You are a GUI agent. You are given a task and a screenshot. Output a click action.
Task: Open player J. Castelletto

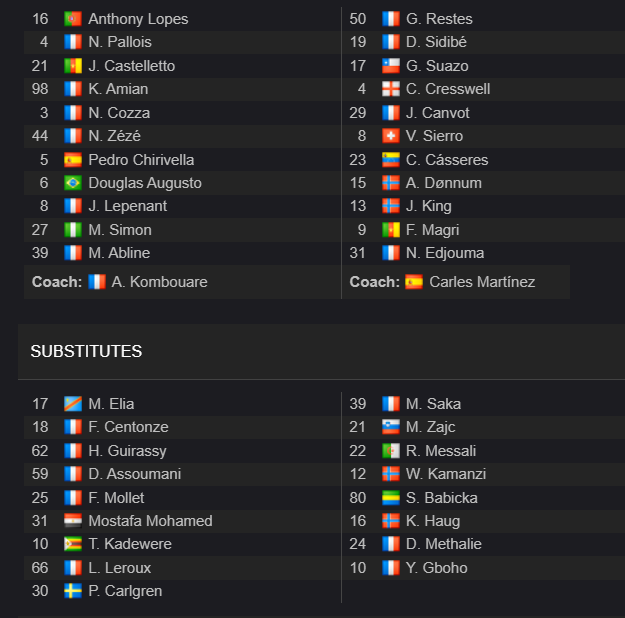pyautogui.click(x=132, y=66)
